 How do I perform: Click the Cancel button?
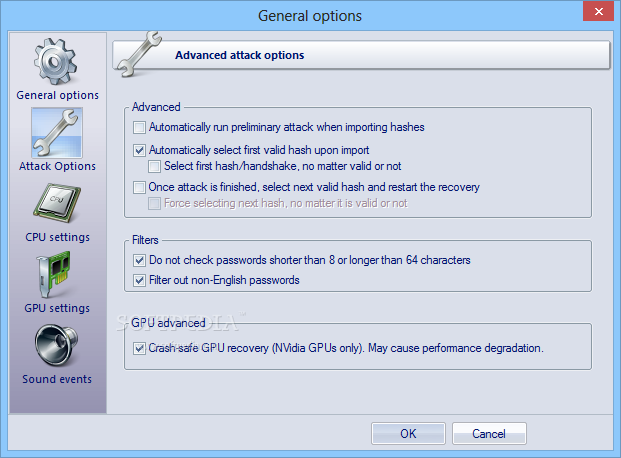tap(489, 433)
